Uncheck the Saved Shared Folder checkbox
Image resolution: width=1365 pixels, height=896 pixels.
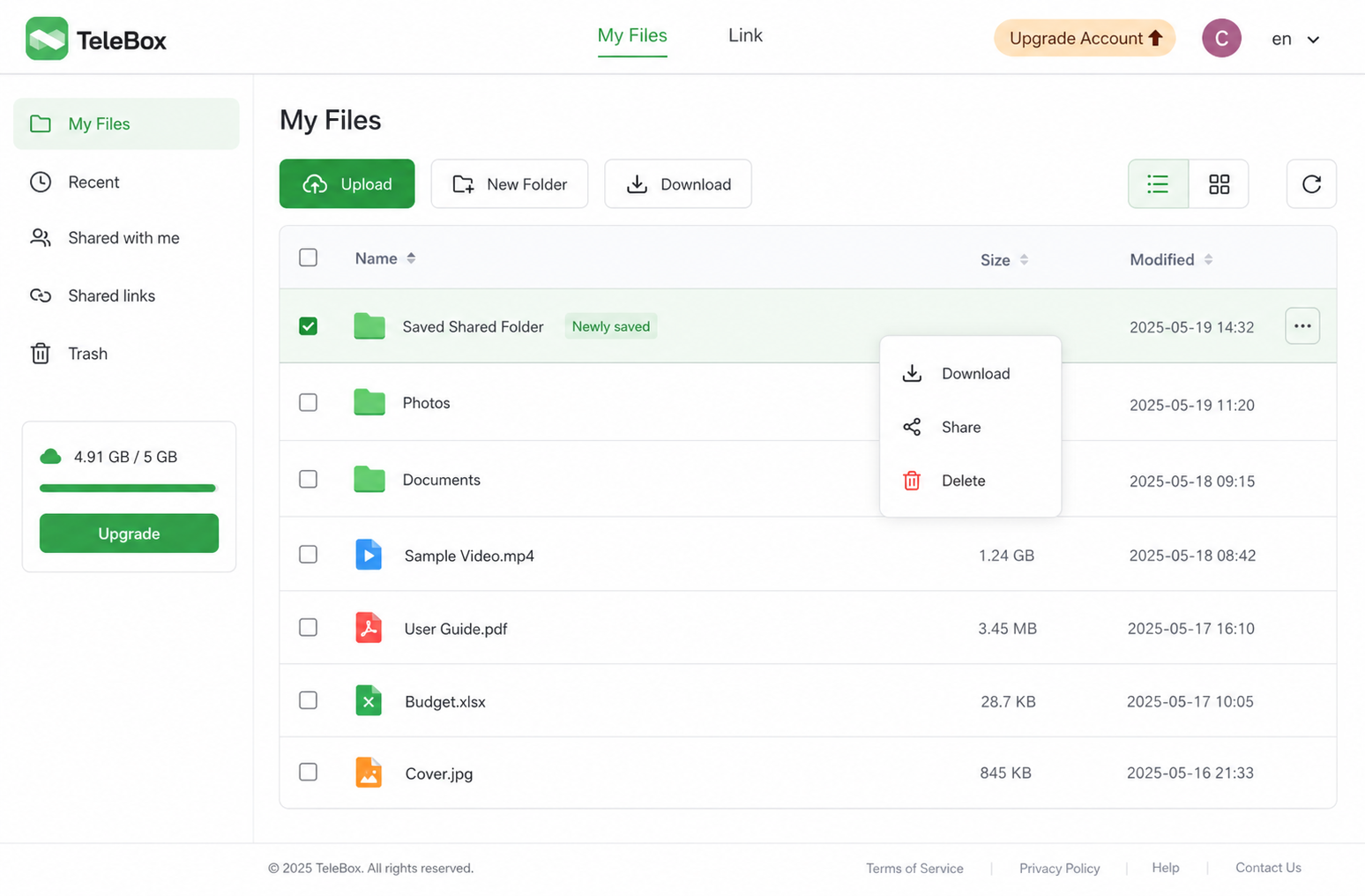308,326
